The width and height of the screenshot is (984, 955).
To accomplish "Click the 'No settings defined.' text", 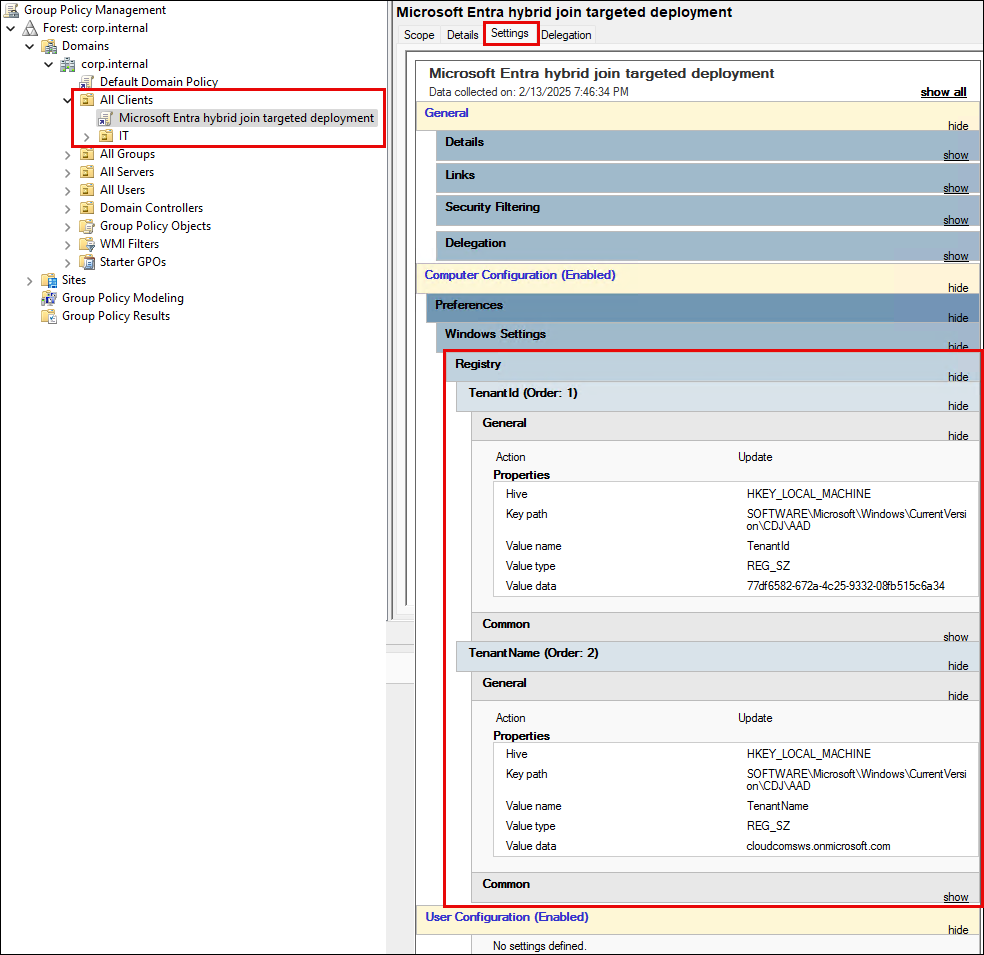I will pos(539,946).
